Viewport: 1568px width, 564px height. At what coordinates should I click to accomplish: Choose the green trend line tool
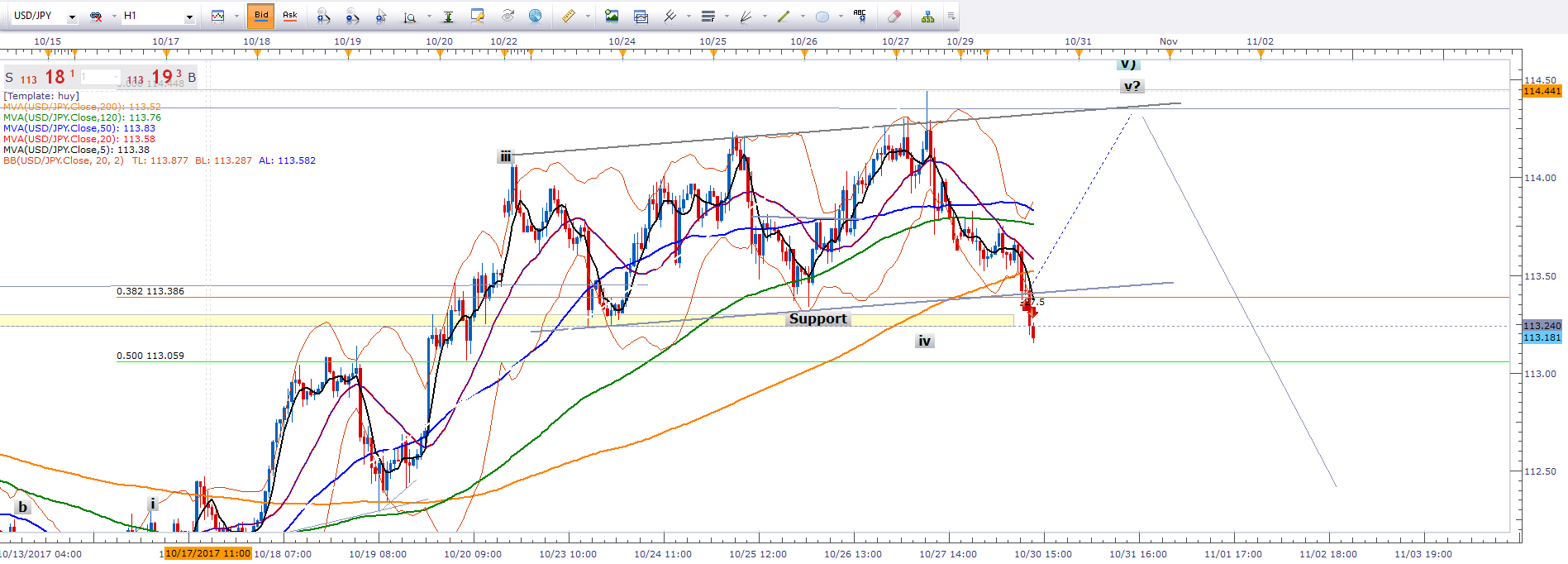pyautogui.click(x=783, y=16)
